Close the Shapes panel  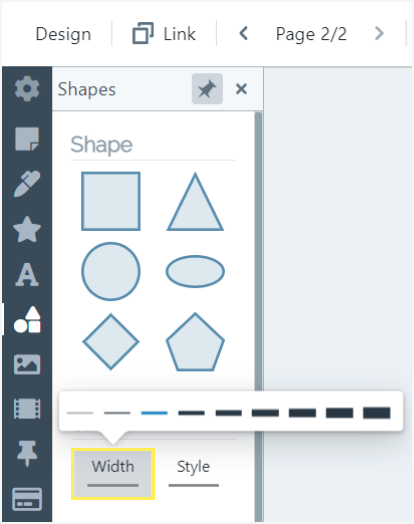point(241,89)
